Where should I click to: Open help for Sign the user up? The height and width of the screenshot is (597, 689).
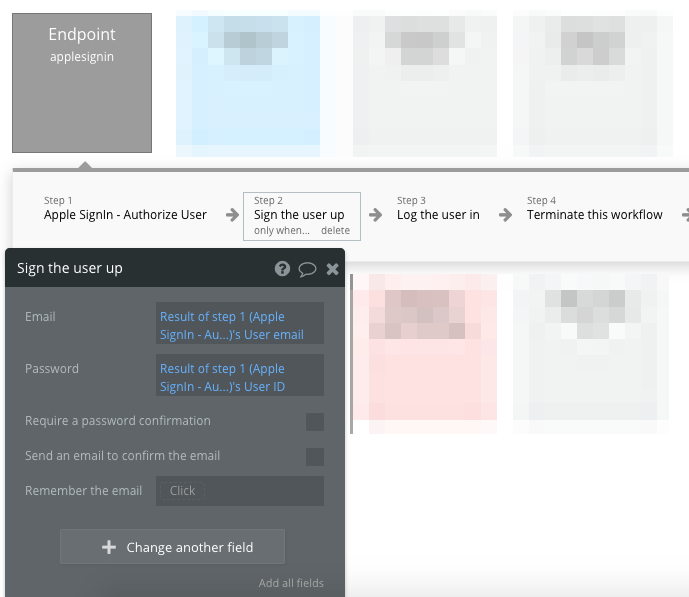click(282, 268)
